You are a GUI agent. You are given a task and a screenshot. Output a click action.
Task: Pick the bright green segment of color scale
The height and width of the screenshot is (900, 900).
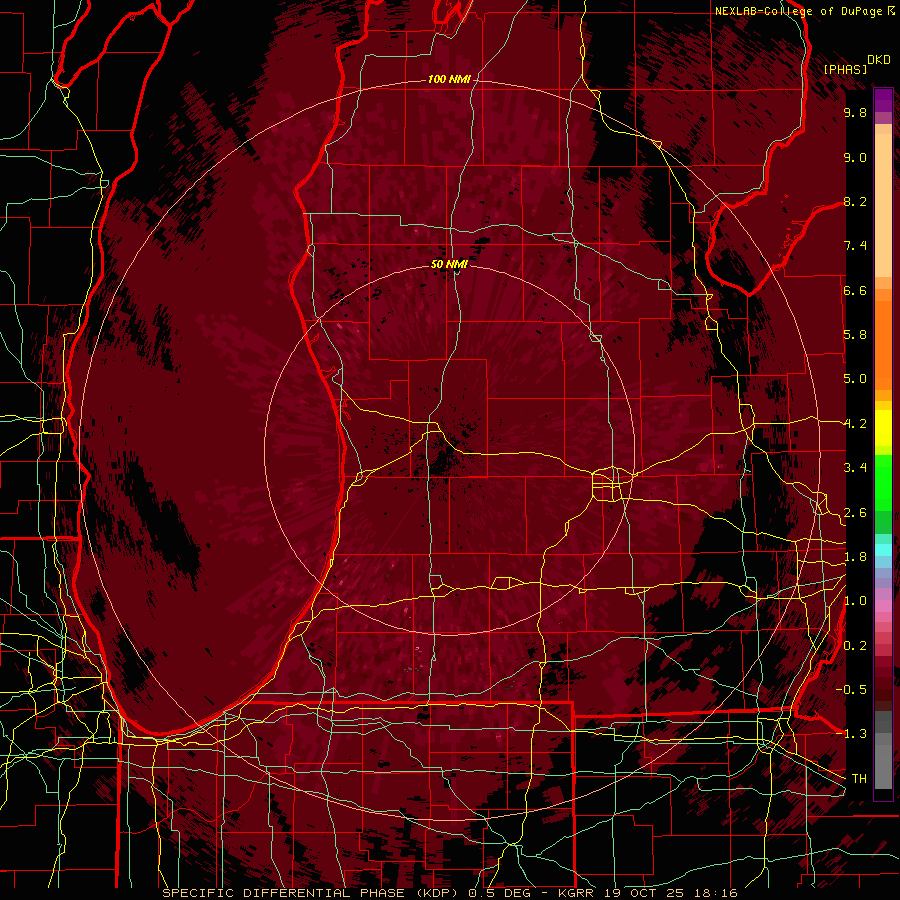(x=883, y=482)
